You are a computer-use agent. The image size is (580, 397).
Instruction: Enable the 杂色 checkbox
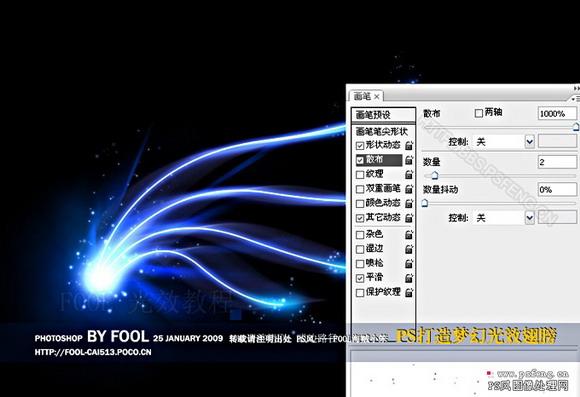360,235
